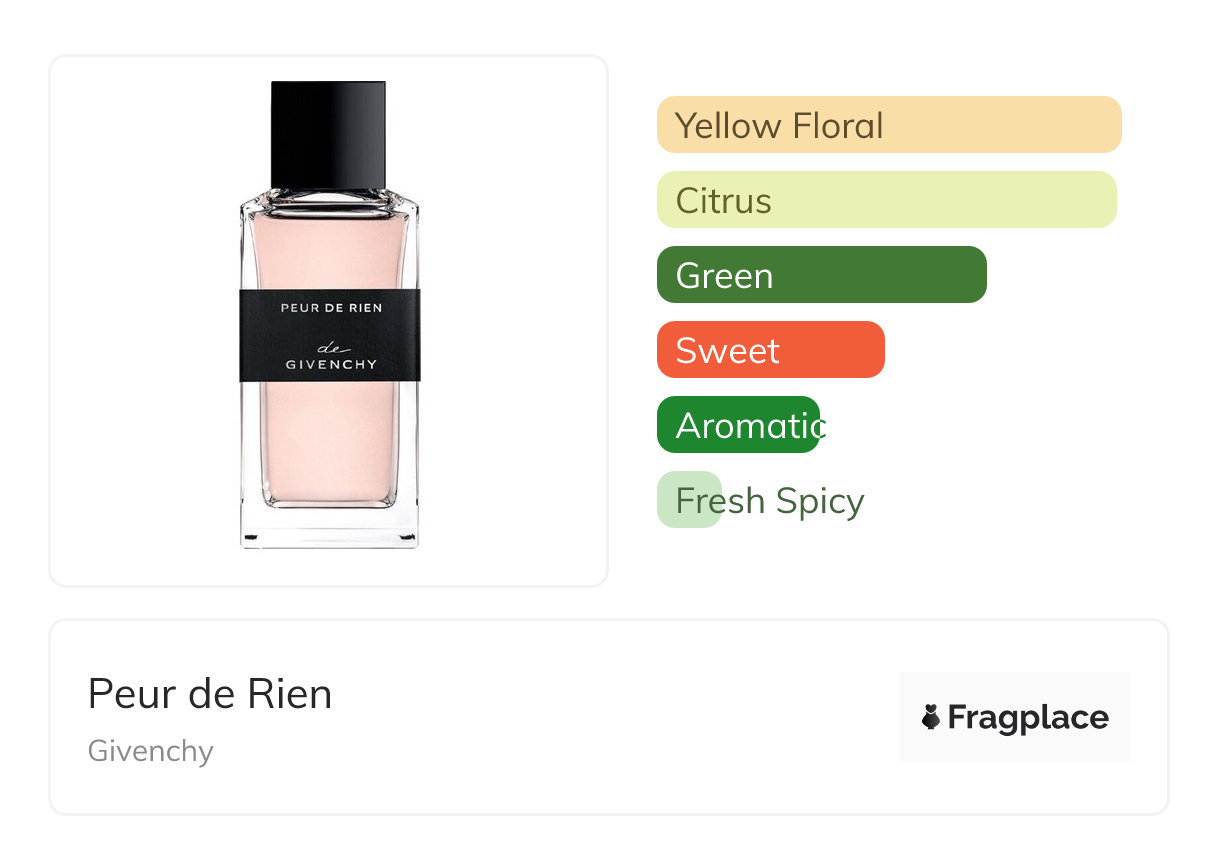Select the Citrus accord bar
This screenshot has height=864, width=1218.
[x=886, y=200]
